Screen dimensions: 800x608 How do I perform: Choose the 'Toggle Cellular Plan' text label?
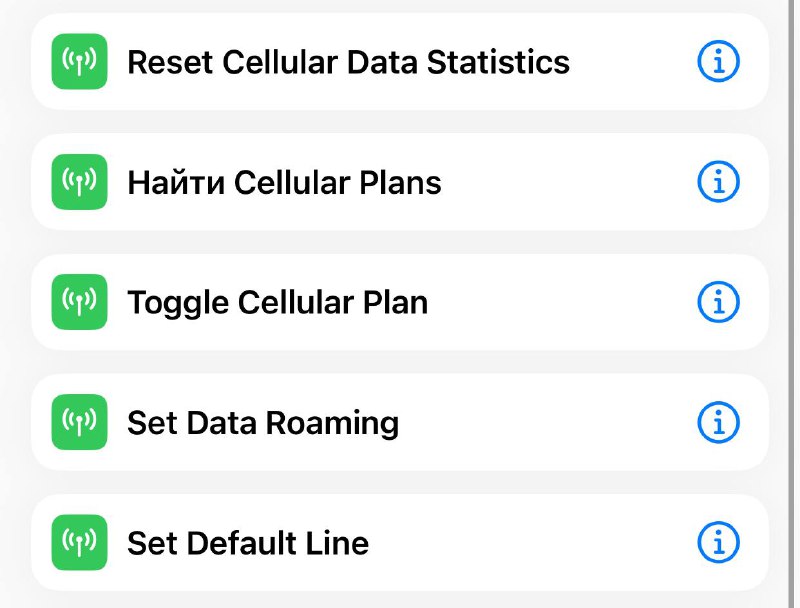pos(278,303)
